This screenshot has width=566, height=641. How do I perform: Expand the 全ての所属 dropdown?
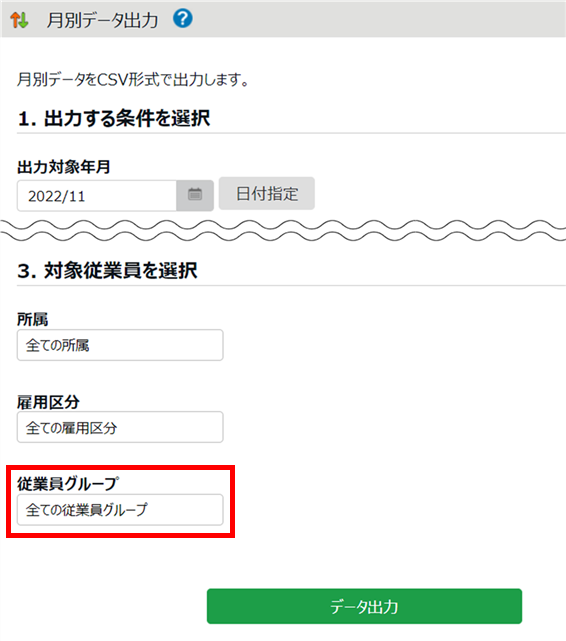tap(120, 345)
